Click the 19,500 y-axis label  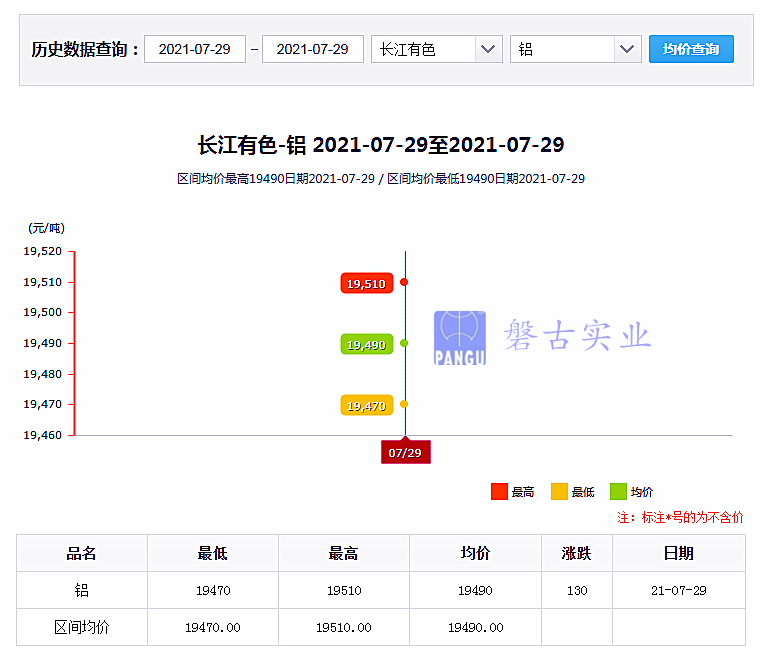(43, 312)
